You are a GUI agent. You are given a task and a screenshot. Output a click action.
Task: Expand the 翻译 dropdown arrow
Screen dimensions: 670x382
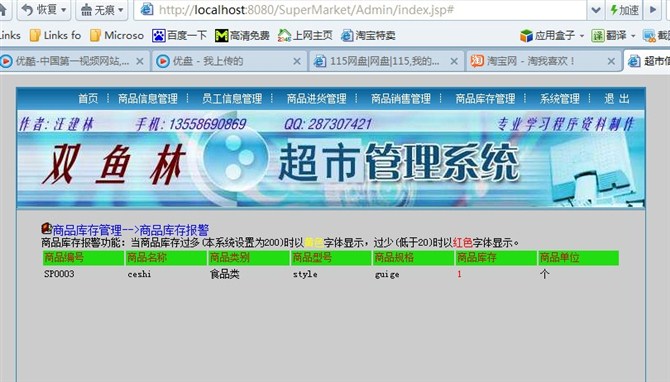(633, 35)
